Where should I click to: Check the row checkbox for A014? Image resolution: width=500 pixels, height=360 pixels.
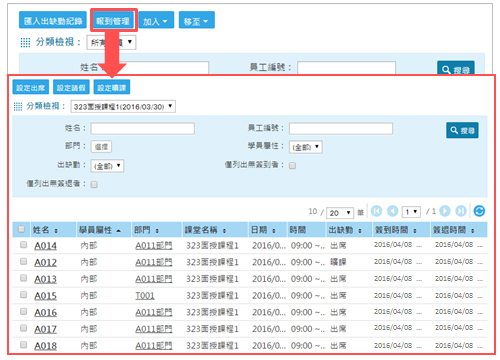(23, 245)
